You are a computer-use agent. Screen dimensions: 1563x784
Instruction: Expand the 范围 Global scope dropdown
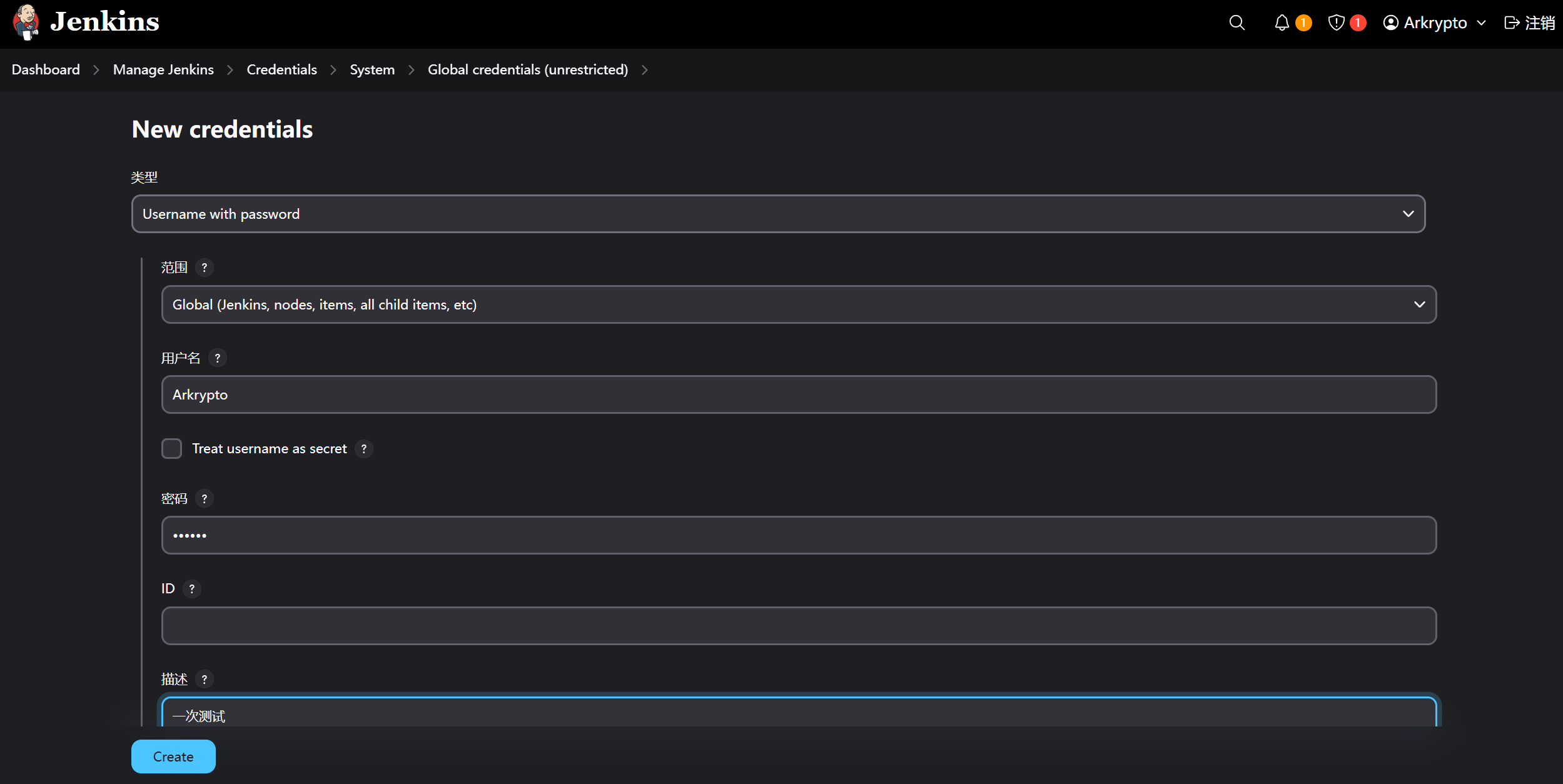point(798,304)
